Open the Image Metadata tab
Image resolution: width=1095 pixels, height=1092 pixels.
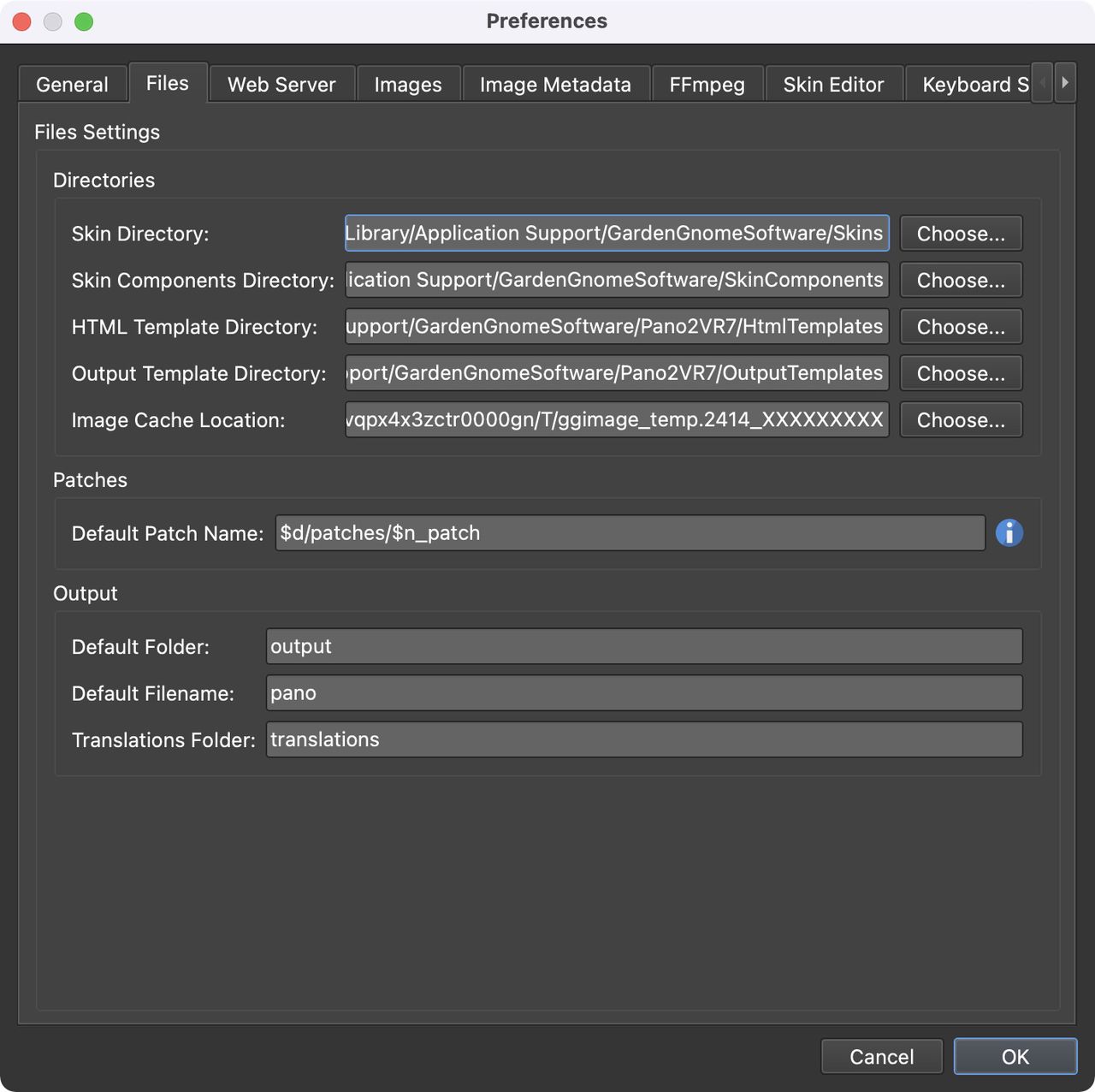click(x=555, y=84)
